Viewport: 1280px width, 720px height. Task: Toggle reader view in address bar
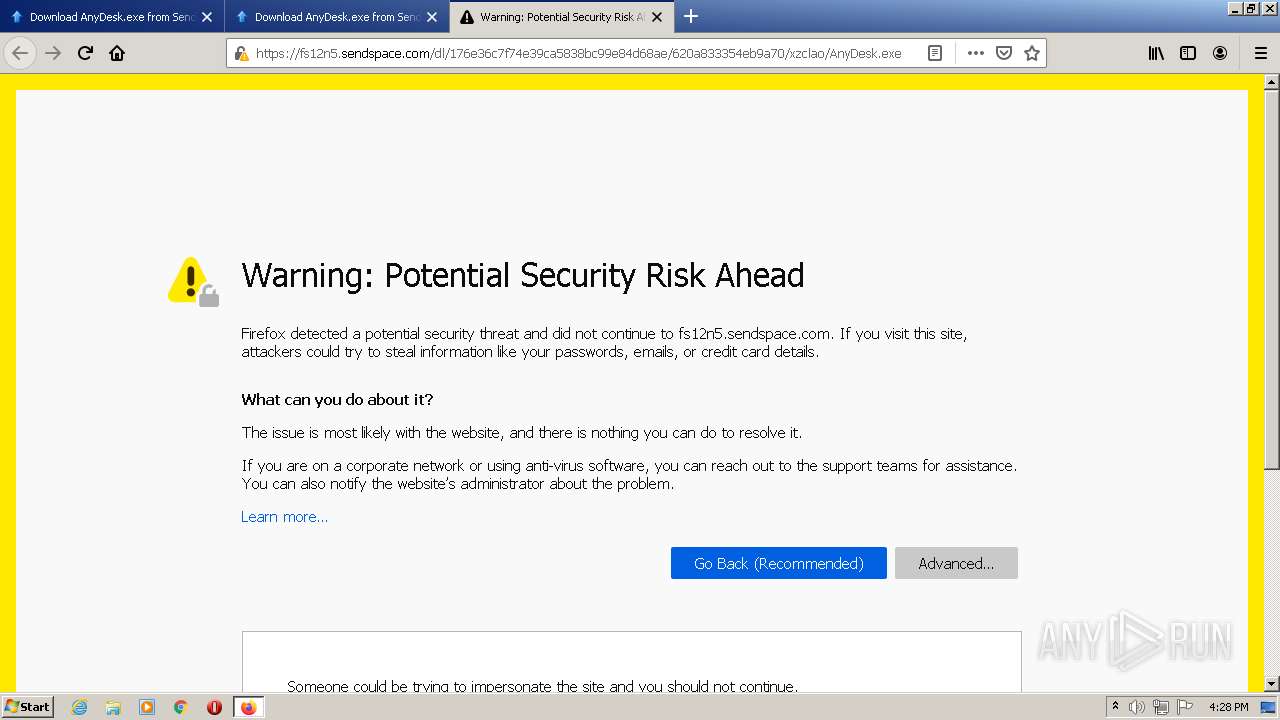tap(935, 53)
